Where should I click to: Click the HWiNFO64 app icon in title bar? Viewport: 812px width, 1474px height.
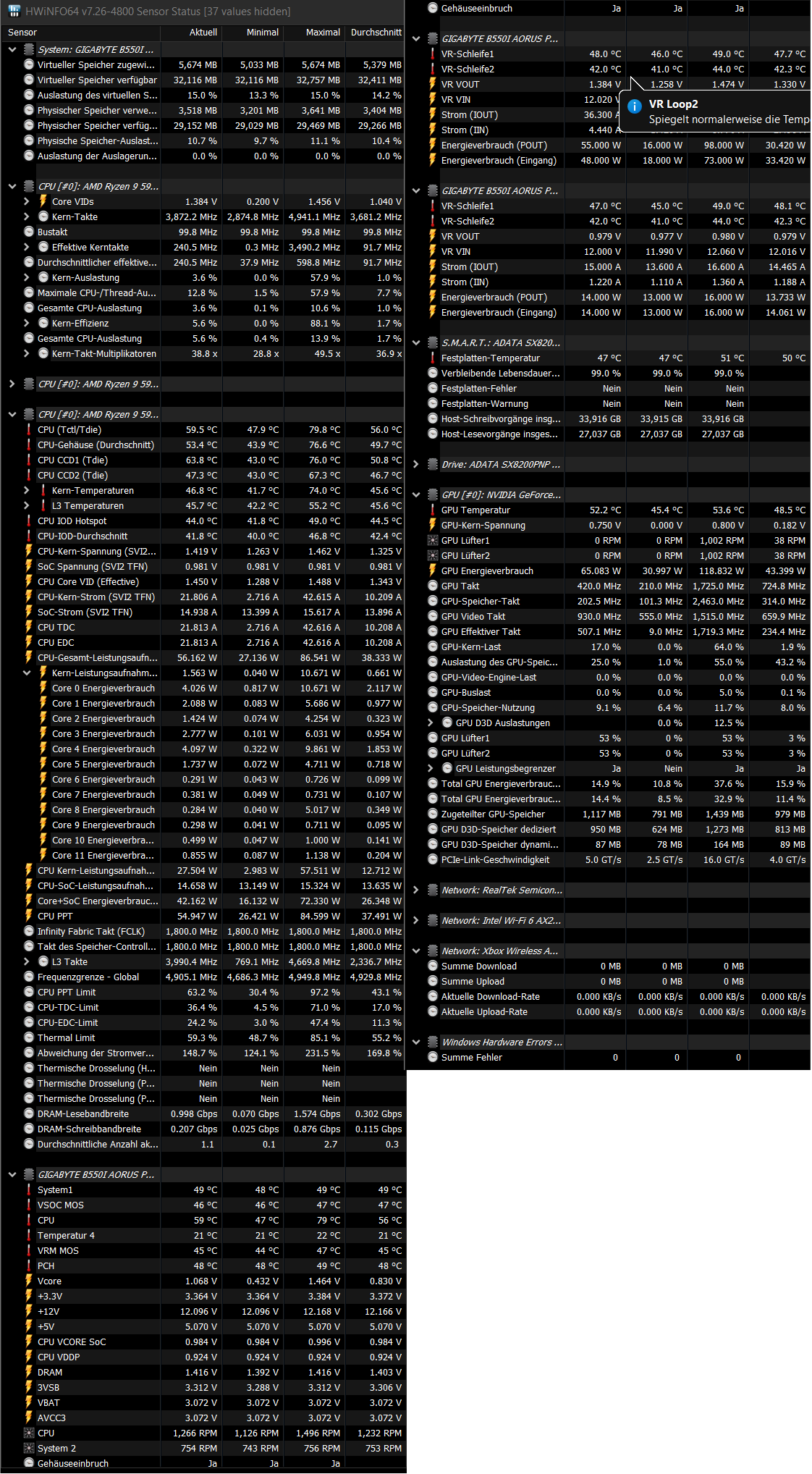pos(14,11)
